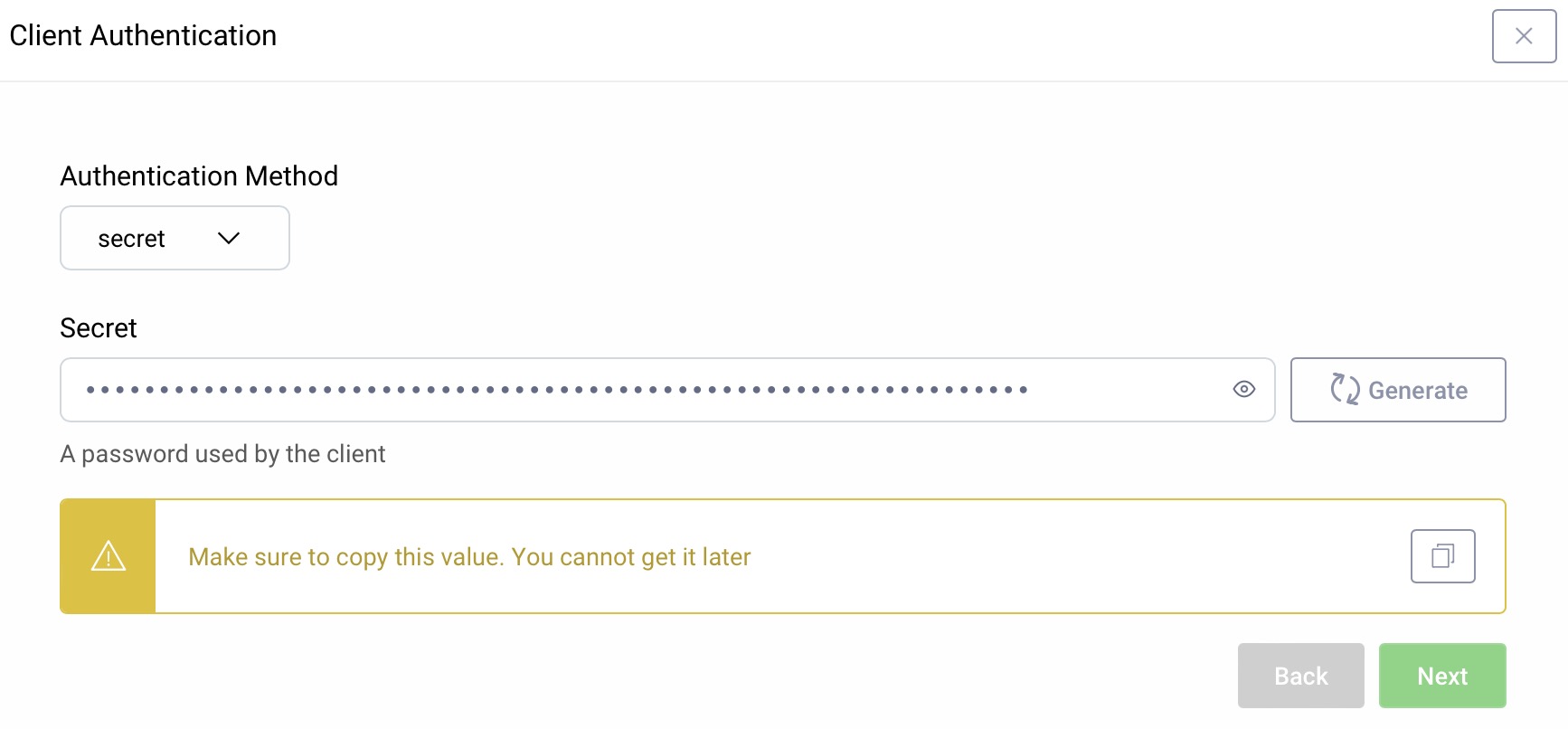The width and height of the screenshot is (1568, 729).
Task: Click the 'Client Authentication' dialog title
Action: [x=143, y=35]
